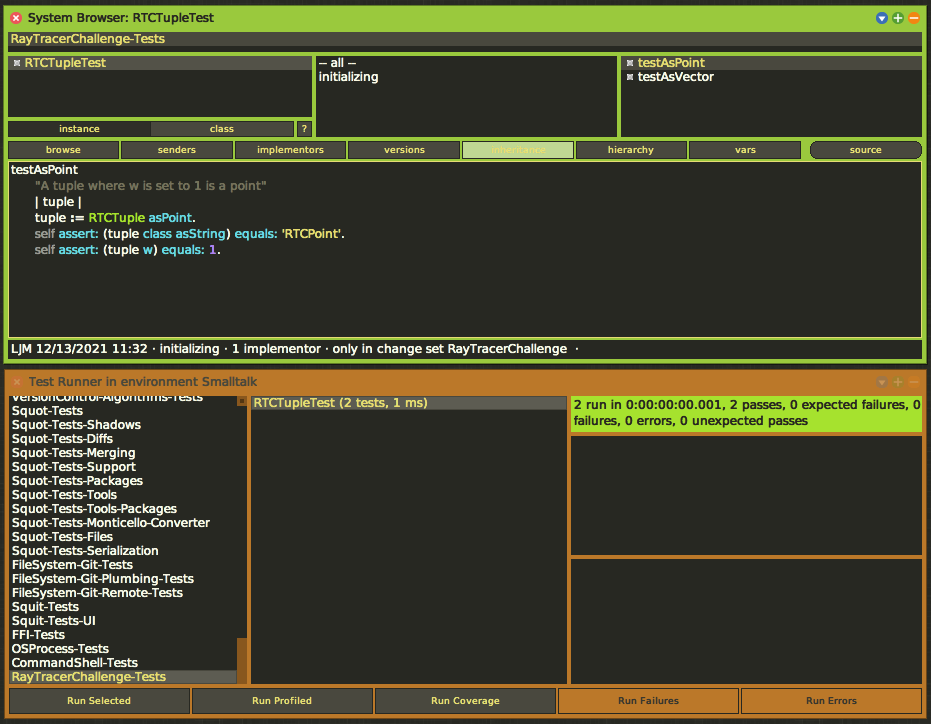Select FileSystem-Git-Remote-Tests category
This screenshot has height=724, width=931.
[x=123, y=593]
